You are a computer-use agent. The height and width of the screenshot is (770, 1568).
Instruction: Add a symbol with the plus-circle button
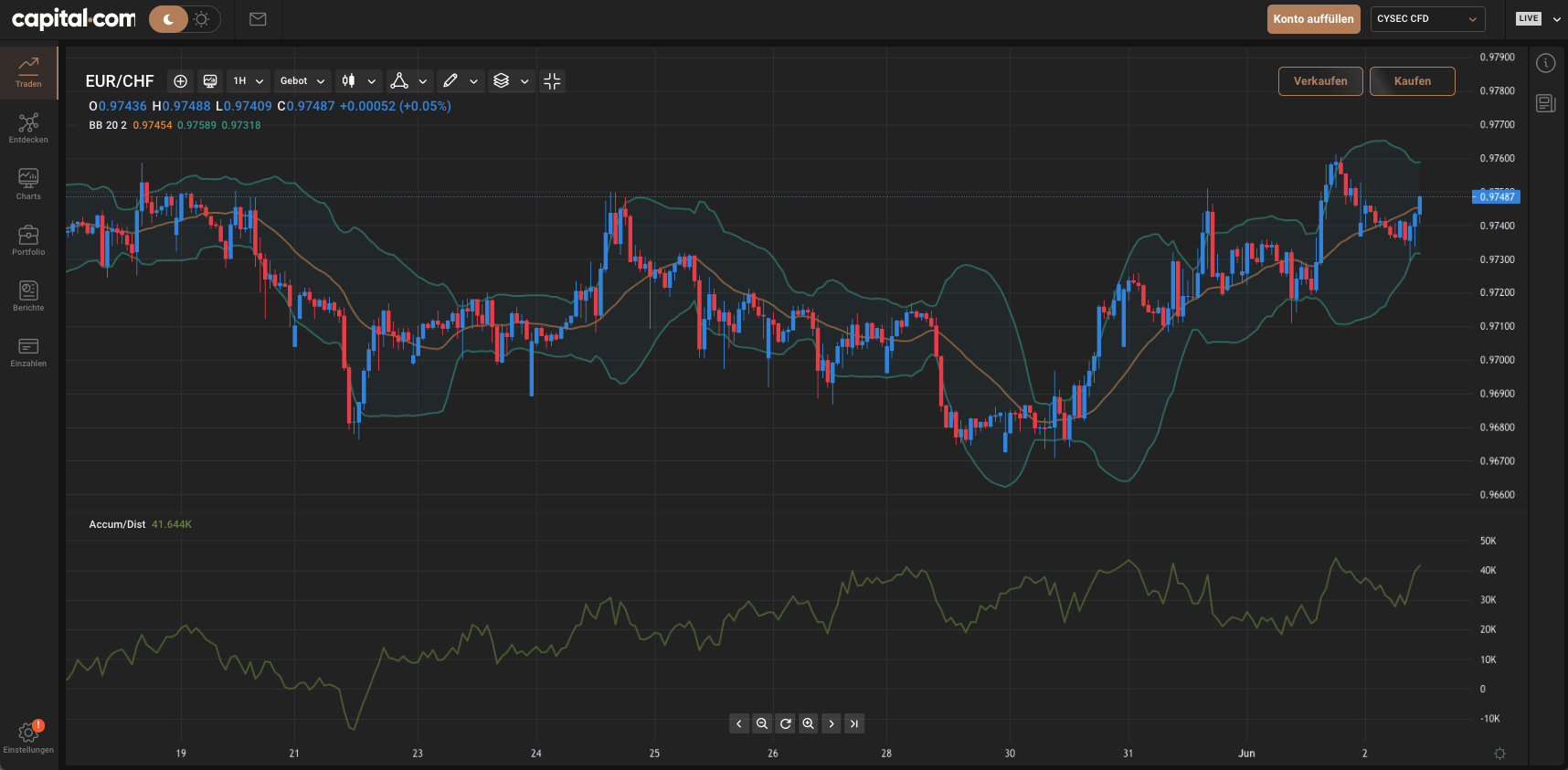click(x=180, y=81)
